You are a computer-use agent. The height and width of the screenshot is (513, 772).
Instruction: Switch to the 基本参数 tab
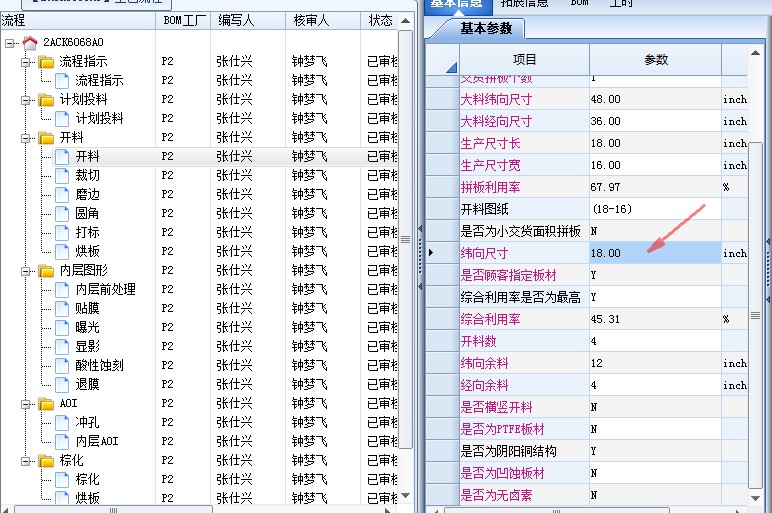[x=486, y=29]
